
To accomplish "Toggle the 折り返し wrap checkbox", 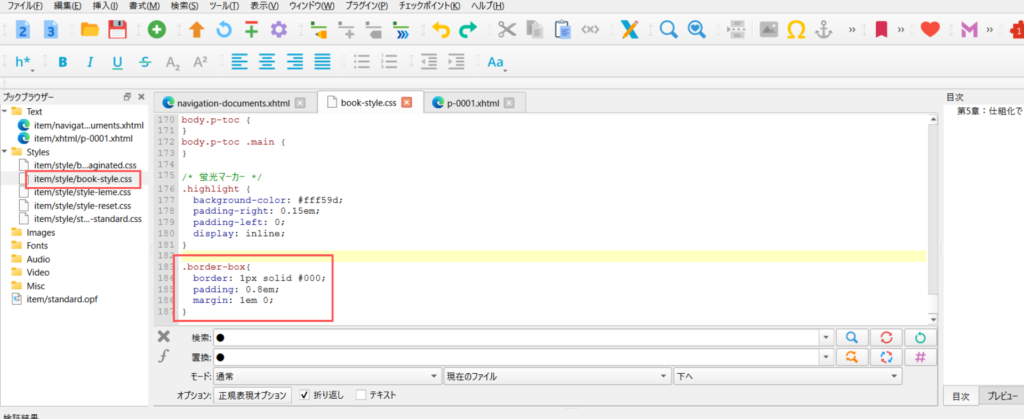I will 306,395.
